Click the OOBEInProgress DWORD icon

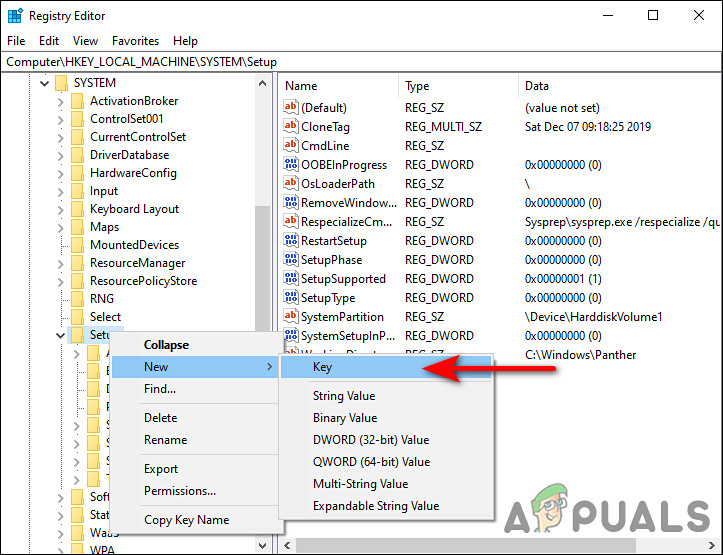pos(290,164)
